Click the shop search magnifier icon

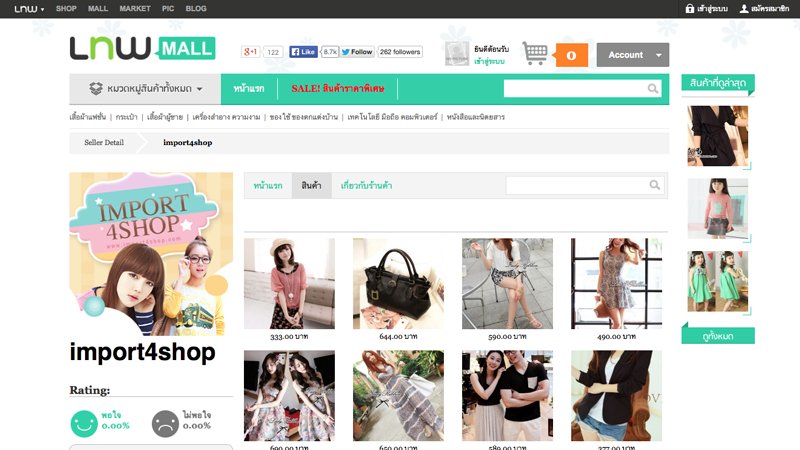click(x=655, y=185)
